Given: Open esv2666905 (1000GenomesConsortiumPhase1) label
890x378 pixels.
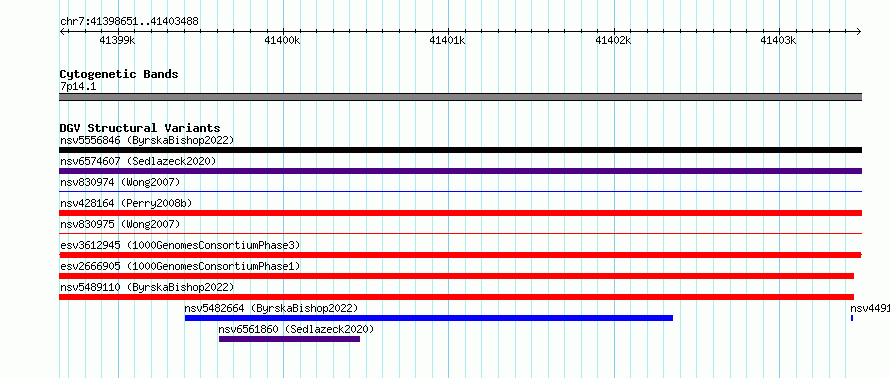Looking at the screenshot, I should (x=180, y=266).
